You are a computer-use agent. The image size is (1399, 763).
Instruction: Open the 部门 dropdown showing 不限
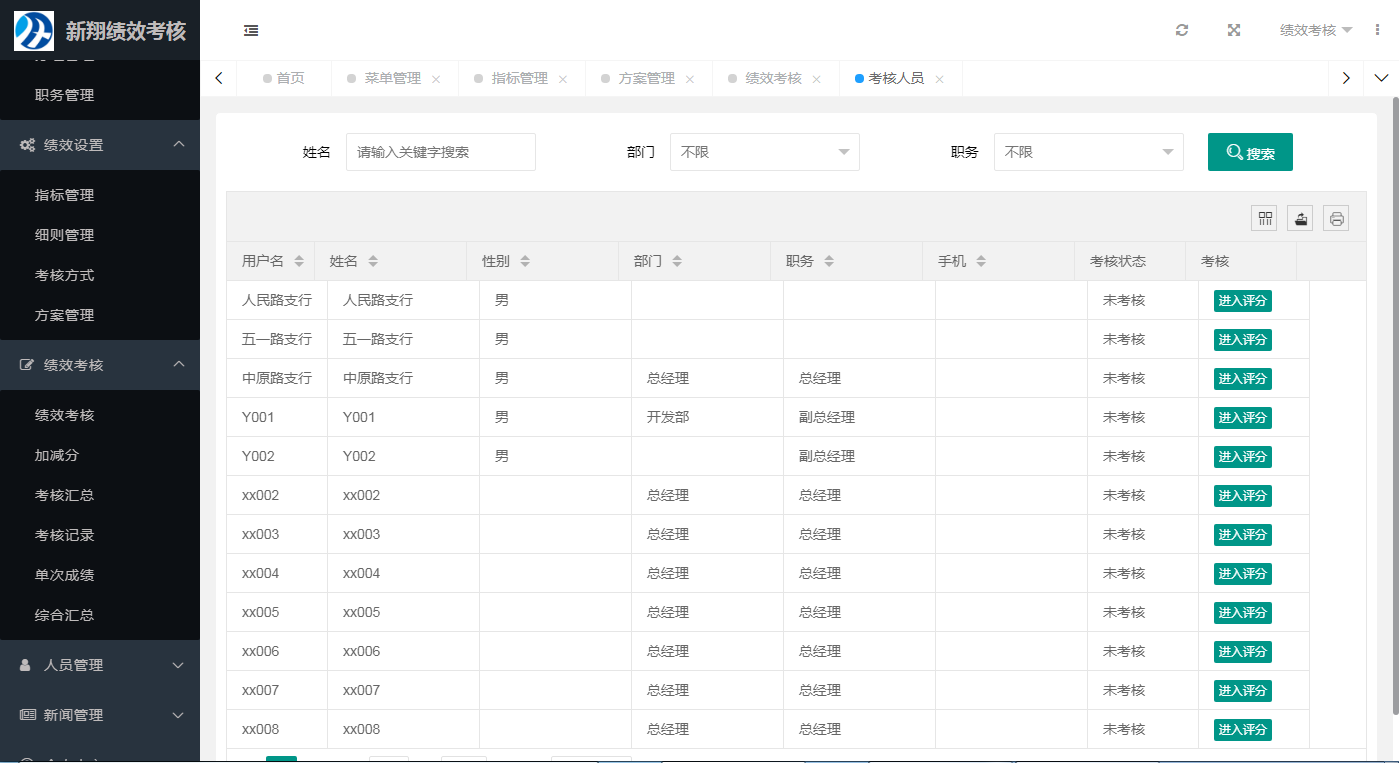764,151
